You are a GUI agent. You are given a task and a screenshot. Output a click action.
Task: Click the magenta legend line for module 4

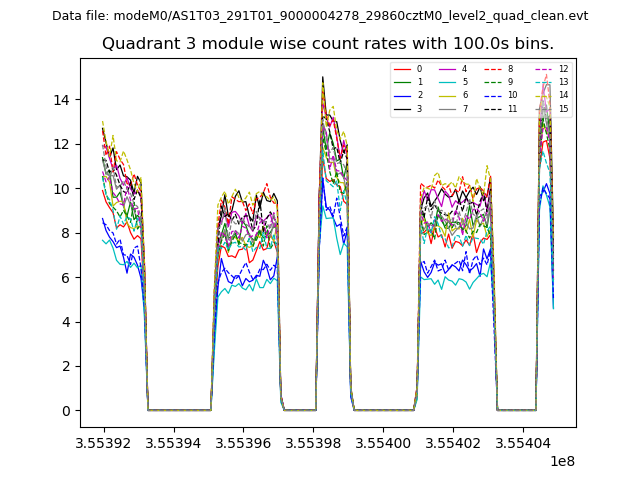[448, 69]
